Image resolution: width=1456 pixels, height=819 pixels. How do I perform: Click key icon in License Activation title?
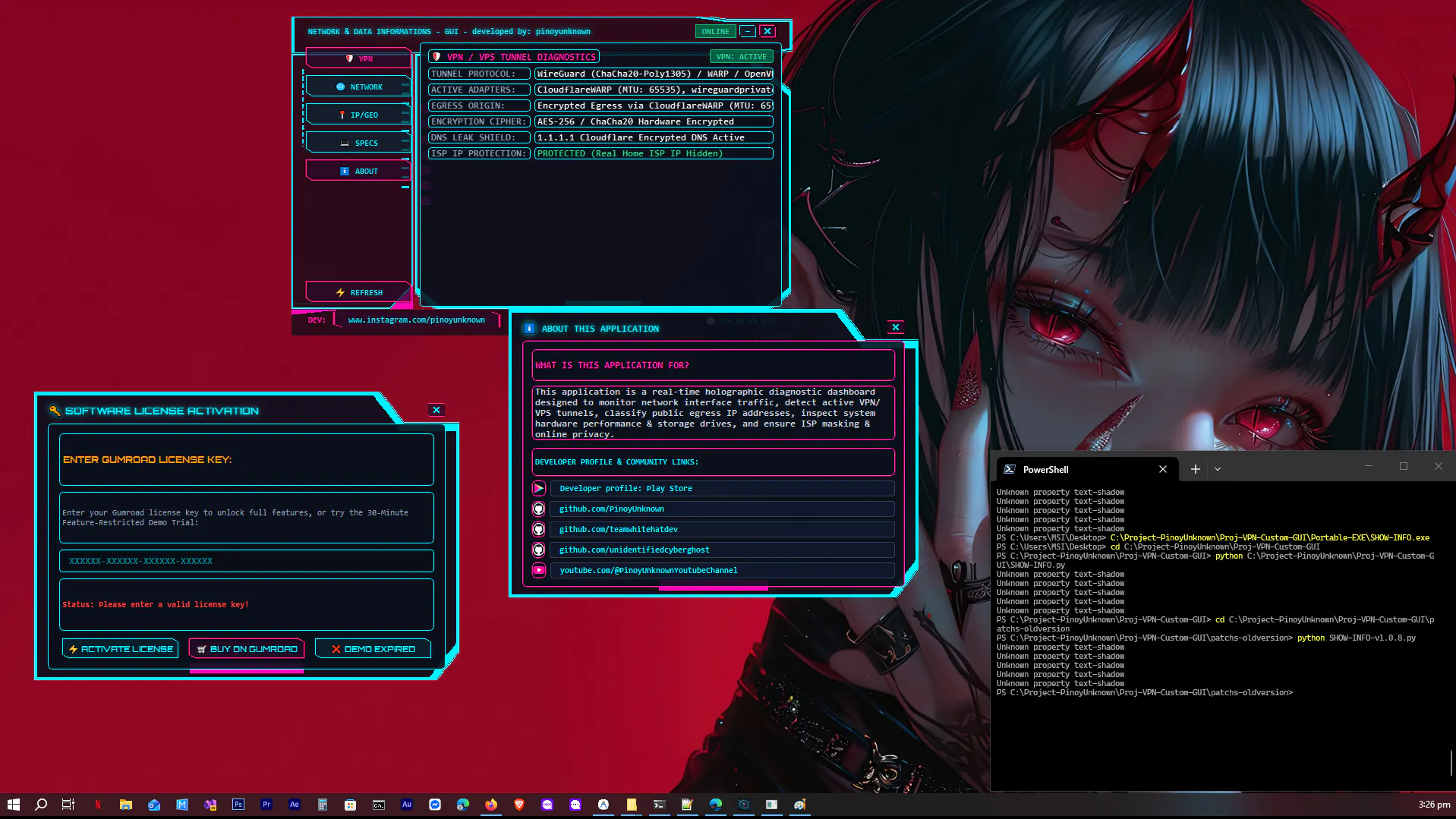click(55, 411)
